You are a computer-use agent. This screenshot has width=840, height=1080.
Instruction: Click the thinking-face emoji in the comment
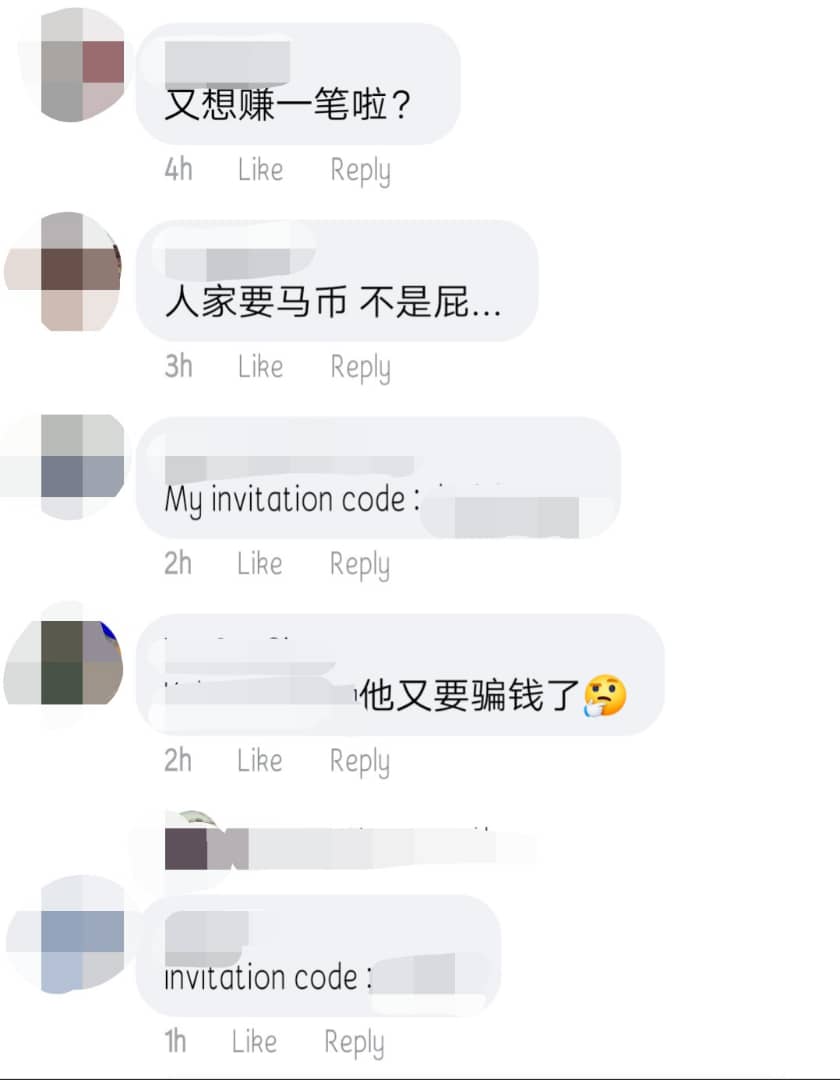tap(605, 695)
